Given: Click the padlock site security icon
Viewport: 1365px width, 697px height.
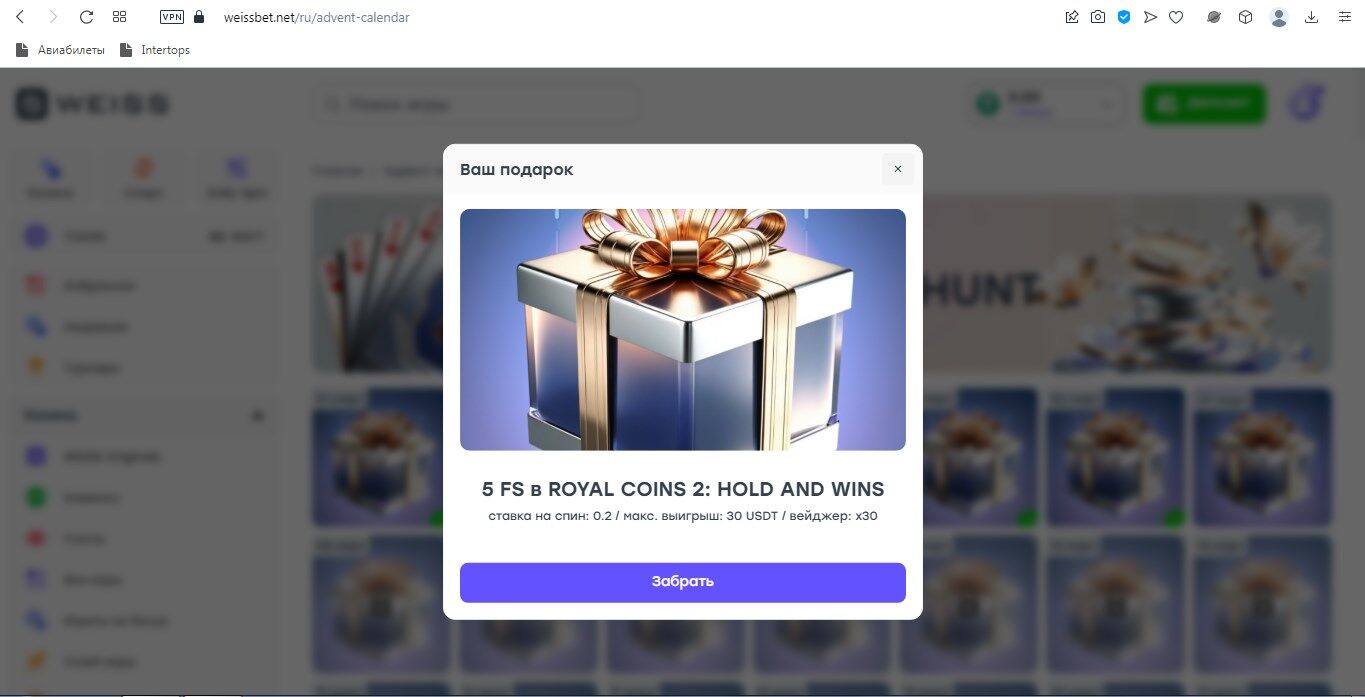Looking at the screenshot, I should (x=199, y=17).
